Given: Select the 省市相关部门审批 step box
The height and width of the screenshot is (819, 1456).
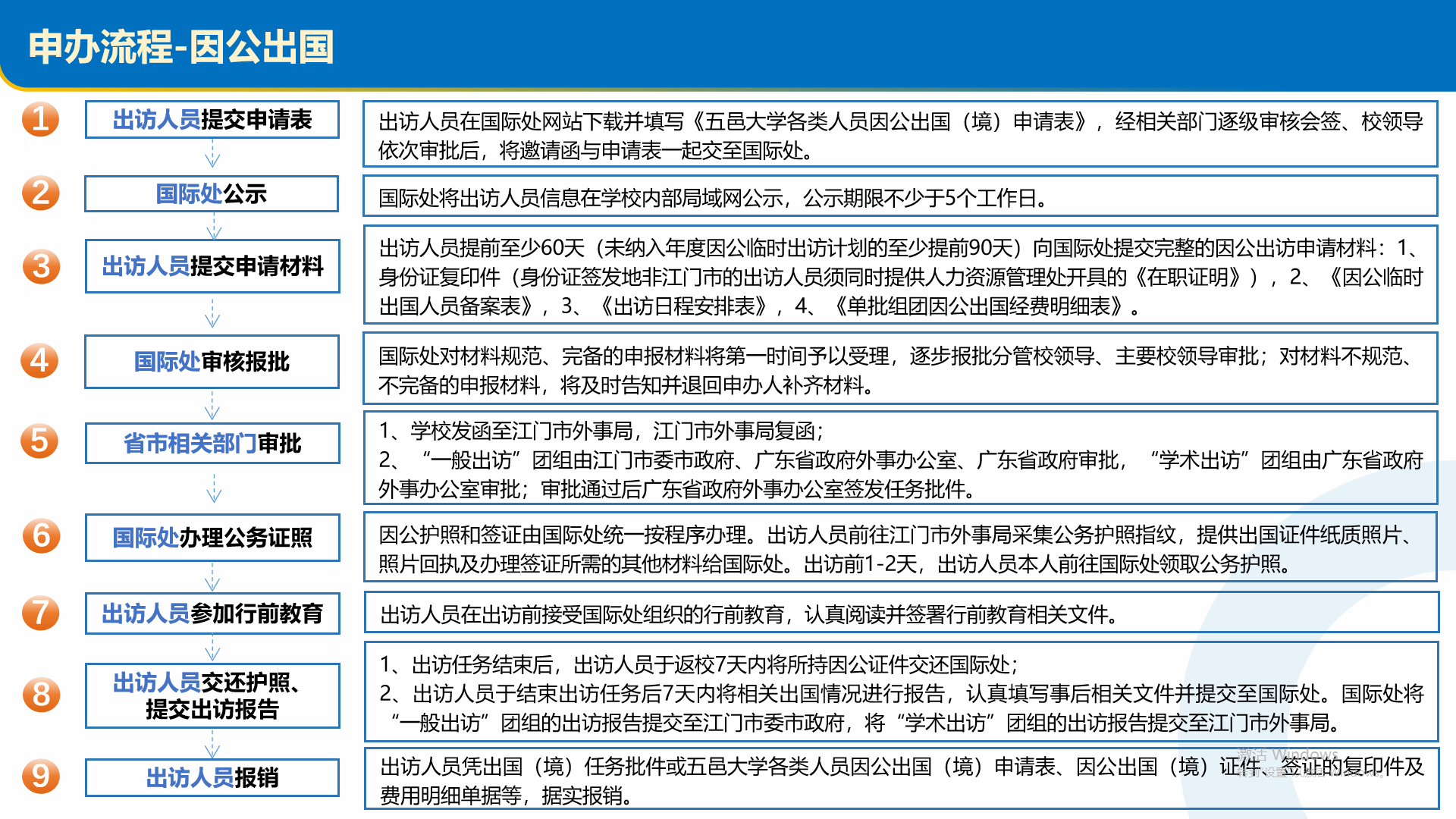Looking at the screenshot, I should [x=212, y=443].
